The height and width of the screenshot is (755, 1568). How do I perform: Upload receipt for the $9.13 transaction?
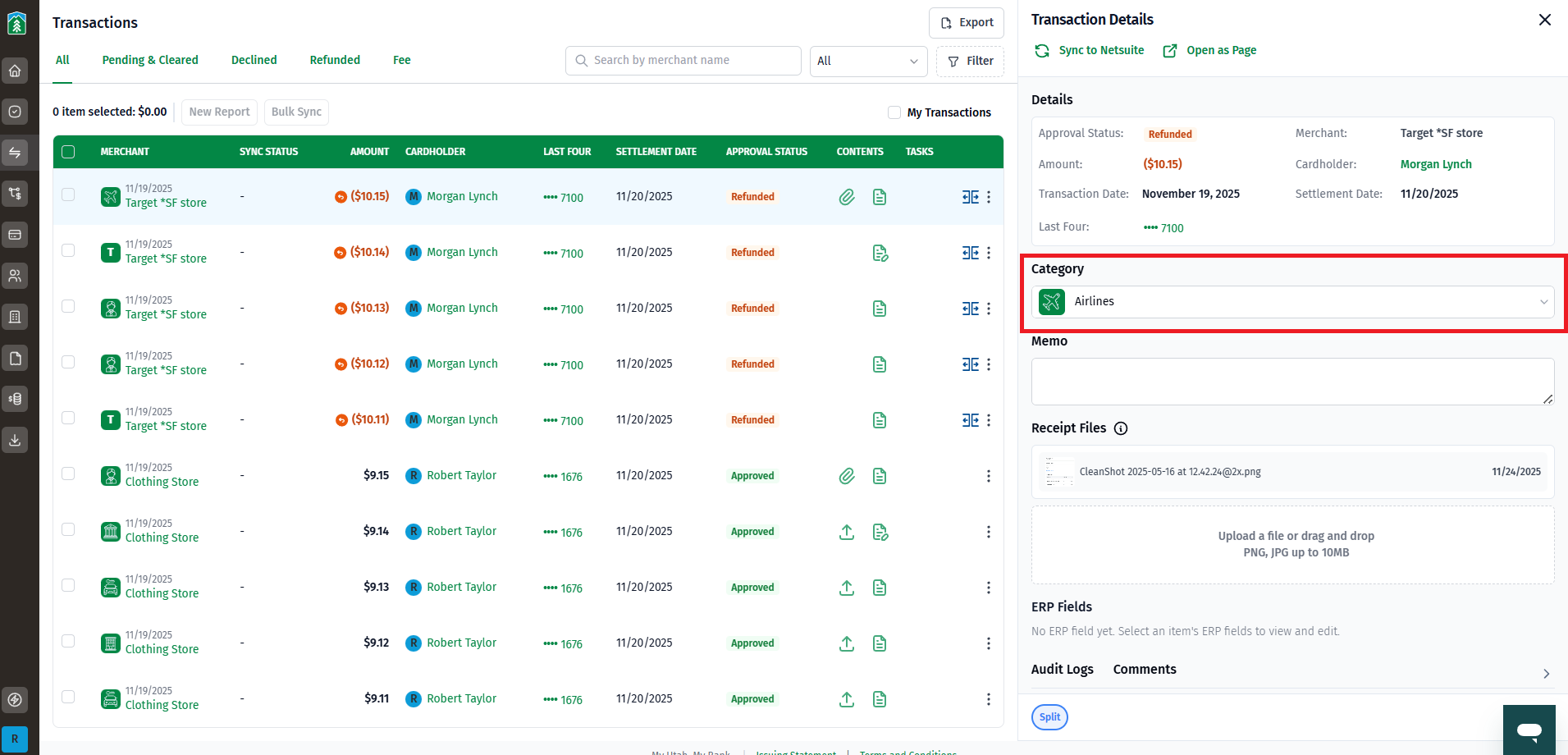pos(847,588)
